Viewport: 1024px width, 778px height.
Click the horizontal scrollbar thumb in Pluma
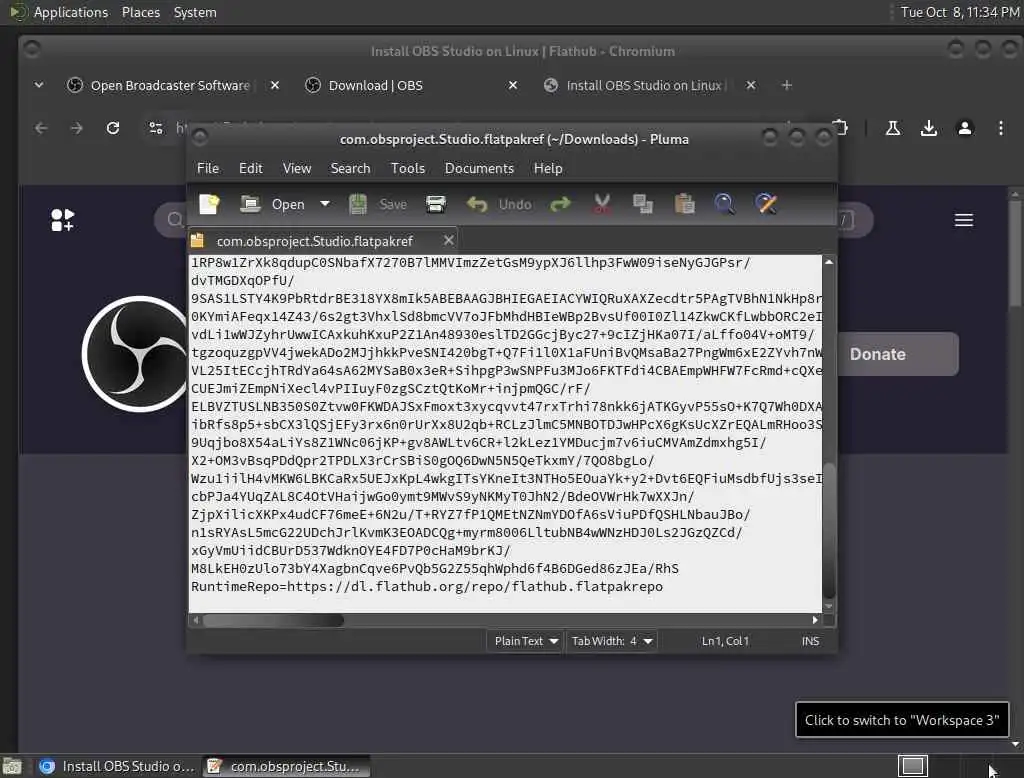point(273,620)
